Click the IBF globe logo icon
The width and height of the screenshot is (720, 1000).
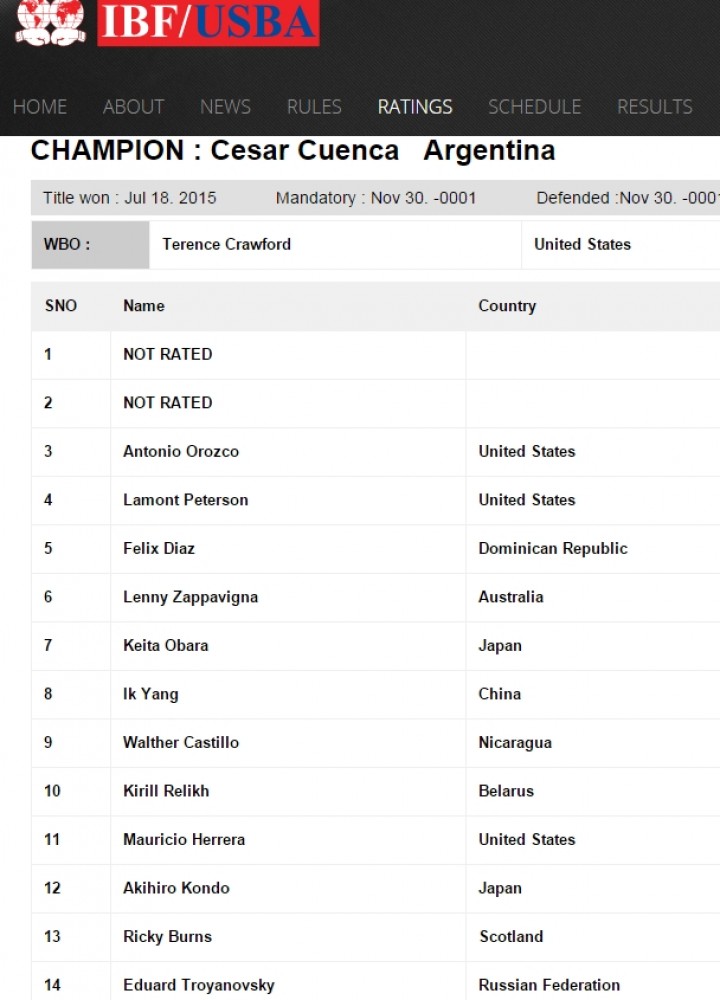[x=50, y=22]
